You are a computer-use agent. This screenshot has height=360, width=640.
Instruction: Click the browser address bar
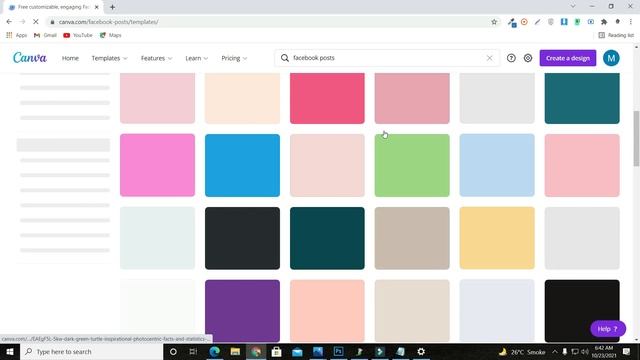click(x=269, y=22)
